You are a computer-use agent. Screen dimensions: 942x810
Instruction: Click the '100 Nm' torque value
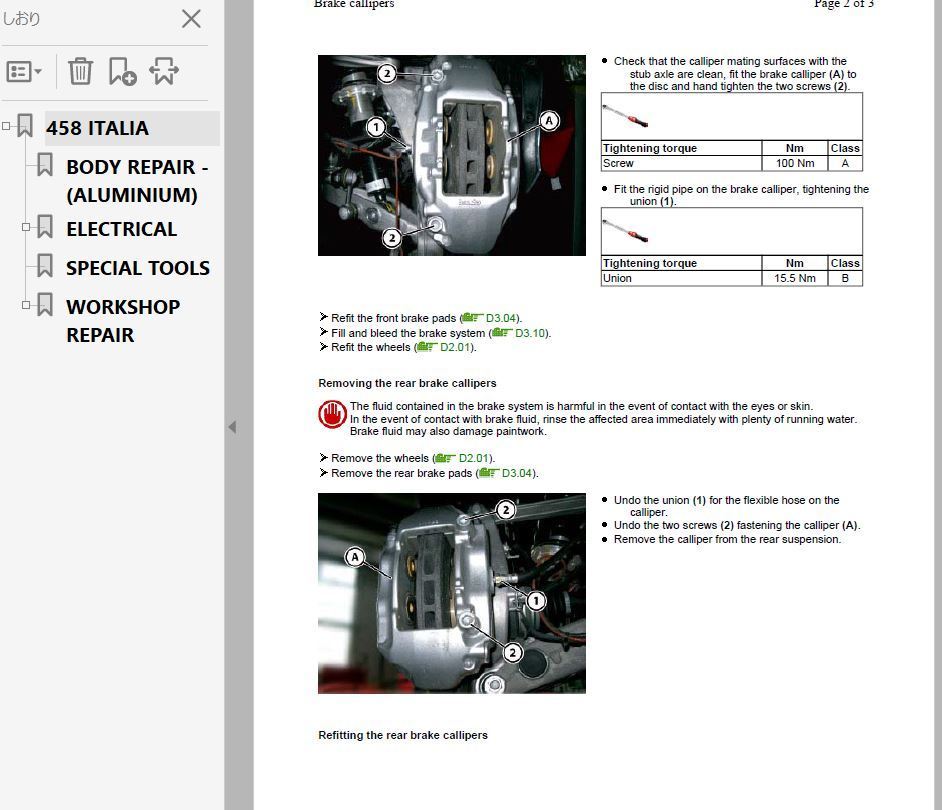click(x=795, y=163)
